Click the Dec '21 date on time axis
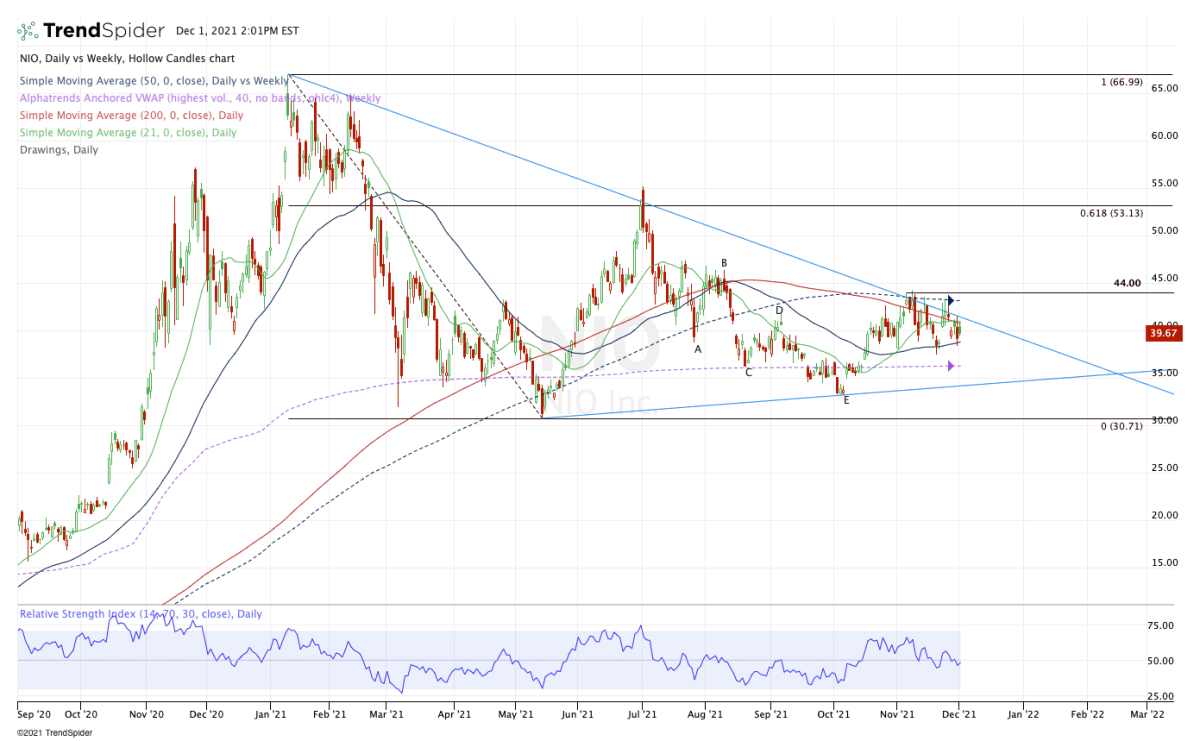The height and width of the screenshot is (741, 1200). pos(959,715)
